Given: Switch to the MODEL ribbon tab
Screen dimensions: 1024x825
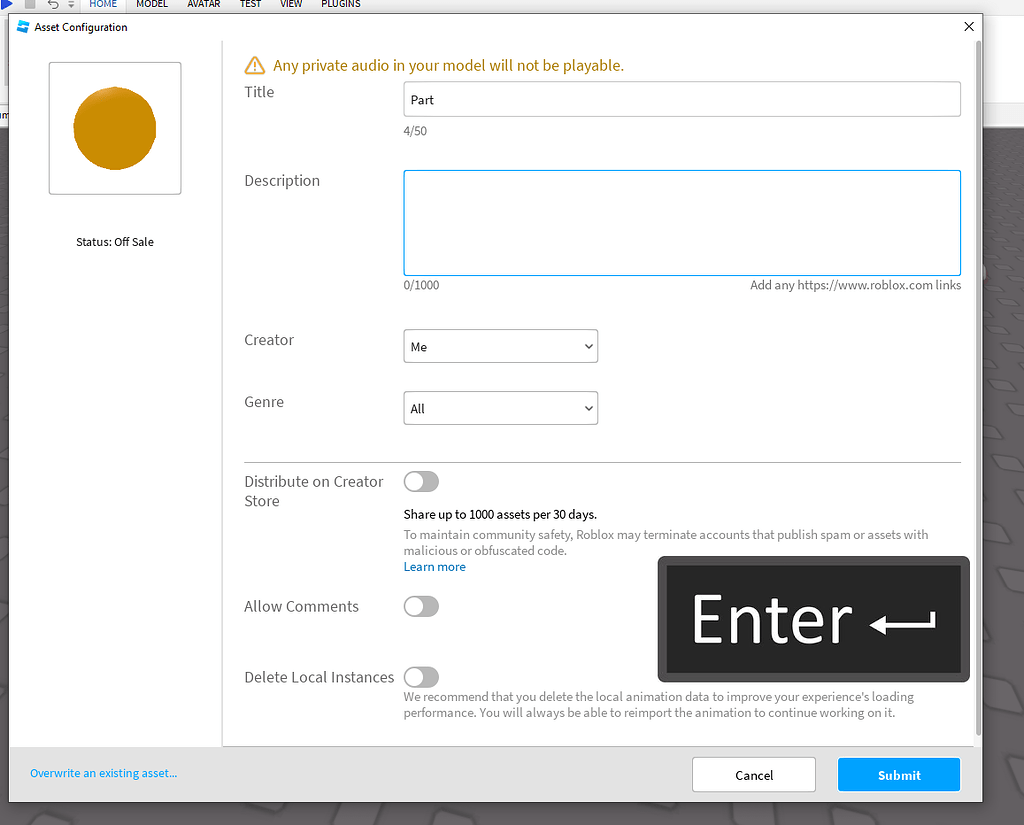Looking at the screenshot, I should pos(152,4).
